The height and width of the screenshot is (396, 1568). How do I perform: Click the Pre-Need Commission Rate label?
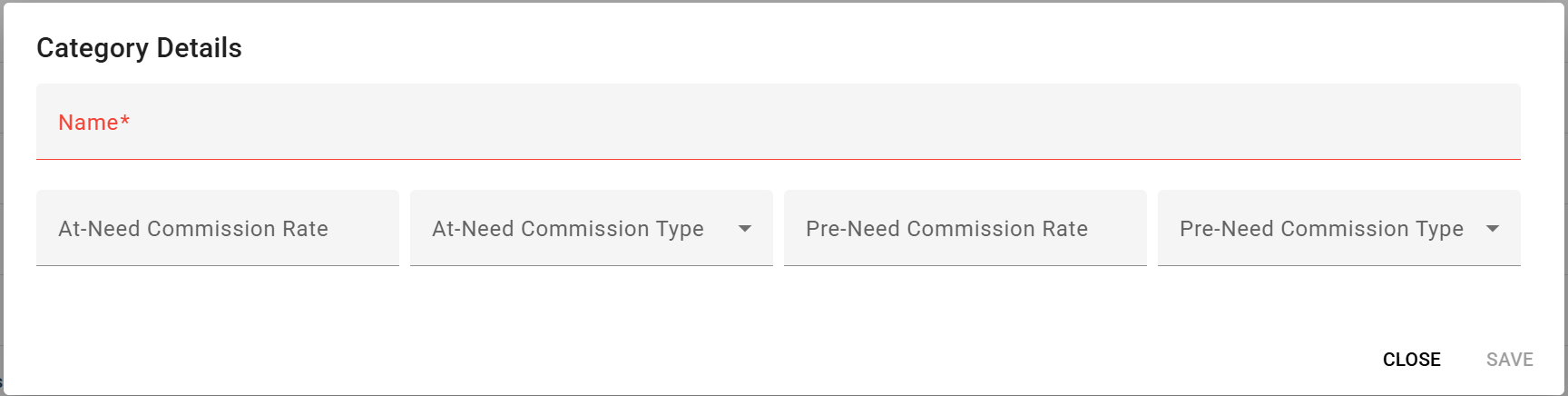coord(946,229)
